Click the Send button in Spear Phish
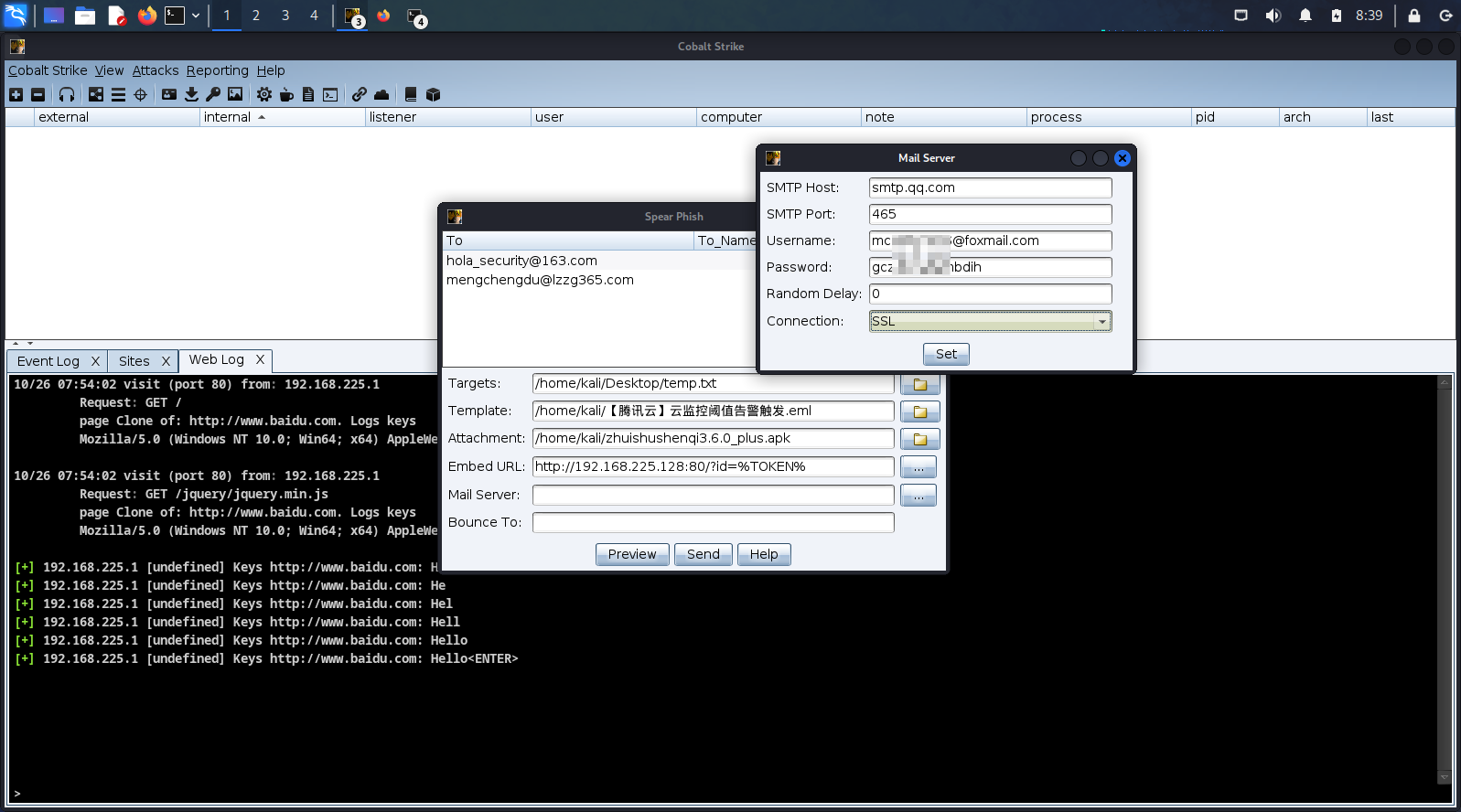 [703, 554]
